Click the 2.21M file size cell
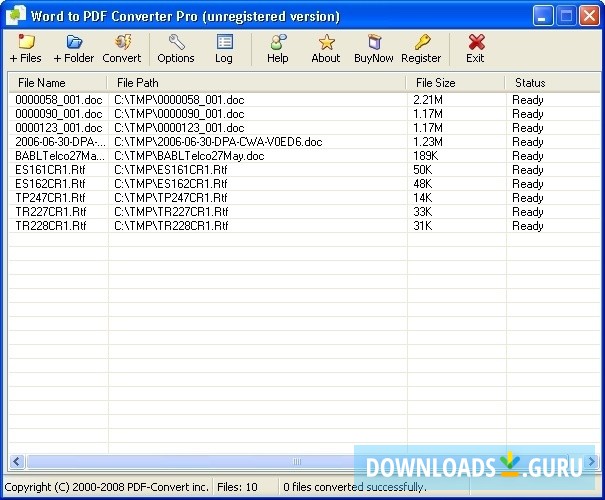Viewport: 605px width, 500px height. click(x=428, y=100)
